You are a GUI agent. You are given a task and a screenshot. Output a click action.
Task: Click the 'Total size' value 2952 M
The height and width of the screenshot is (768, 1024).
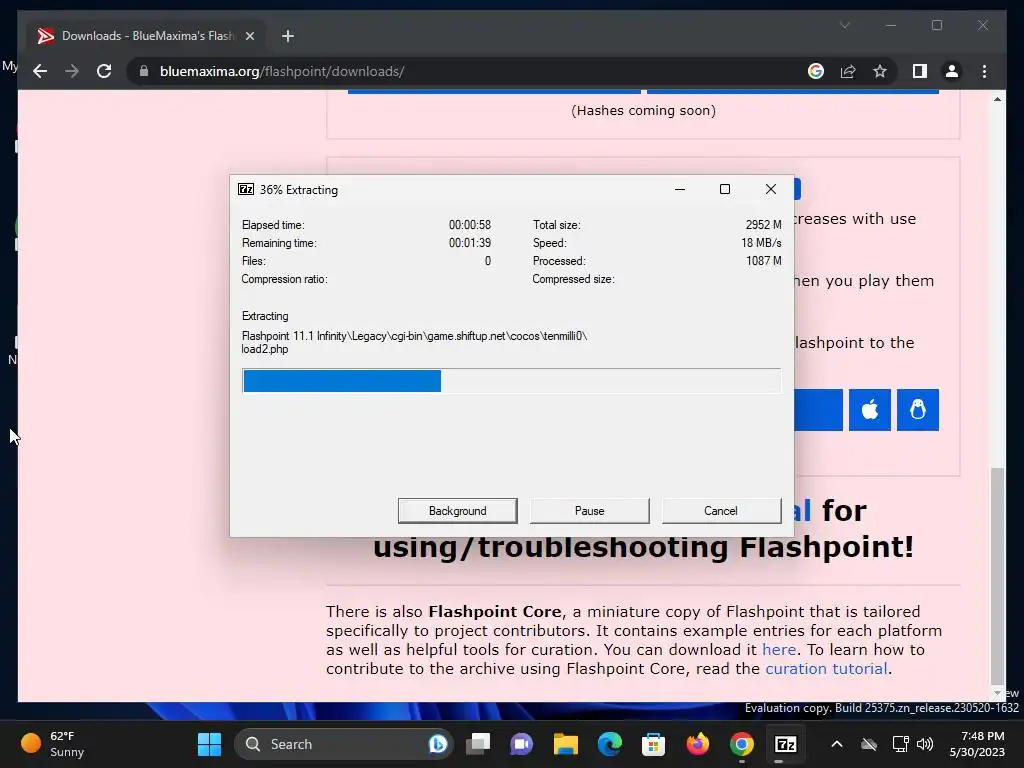pyautogui.click(x=763, y=225)
